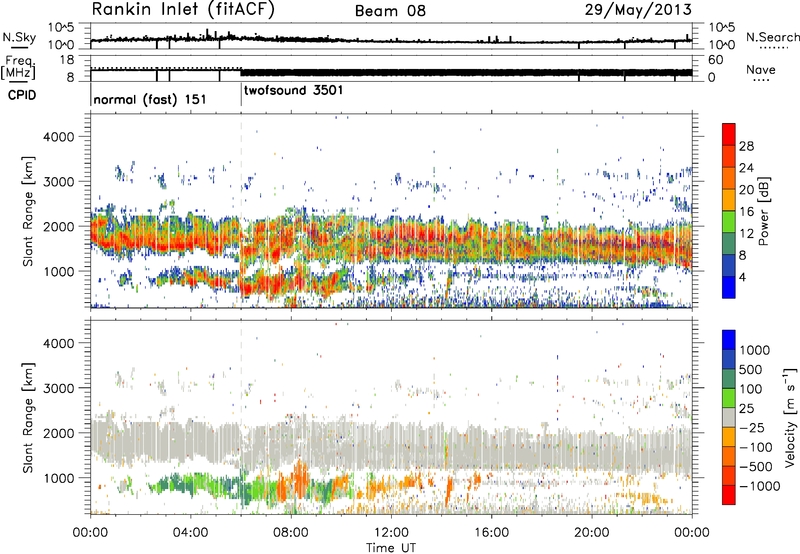
Task: Click the 'Beam 08' heading
Action: point(390,11)
